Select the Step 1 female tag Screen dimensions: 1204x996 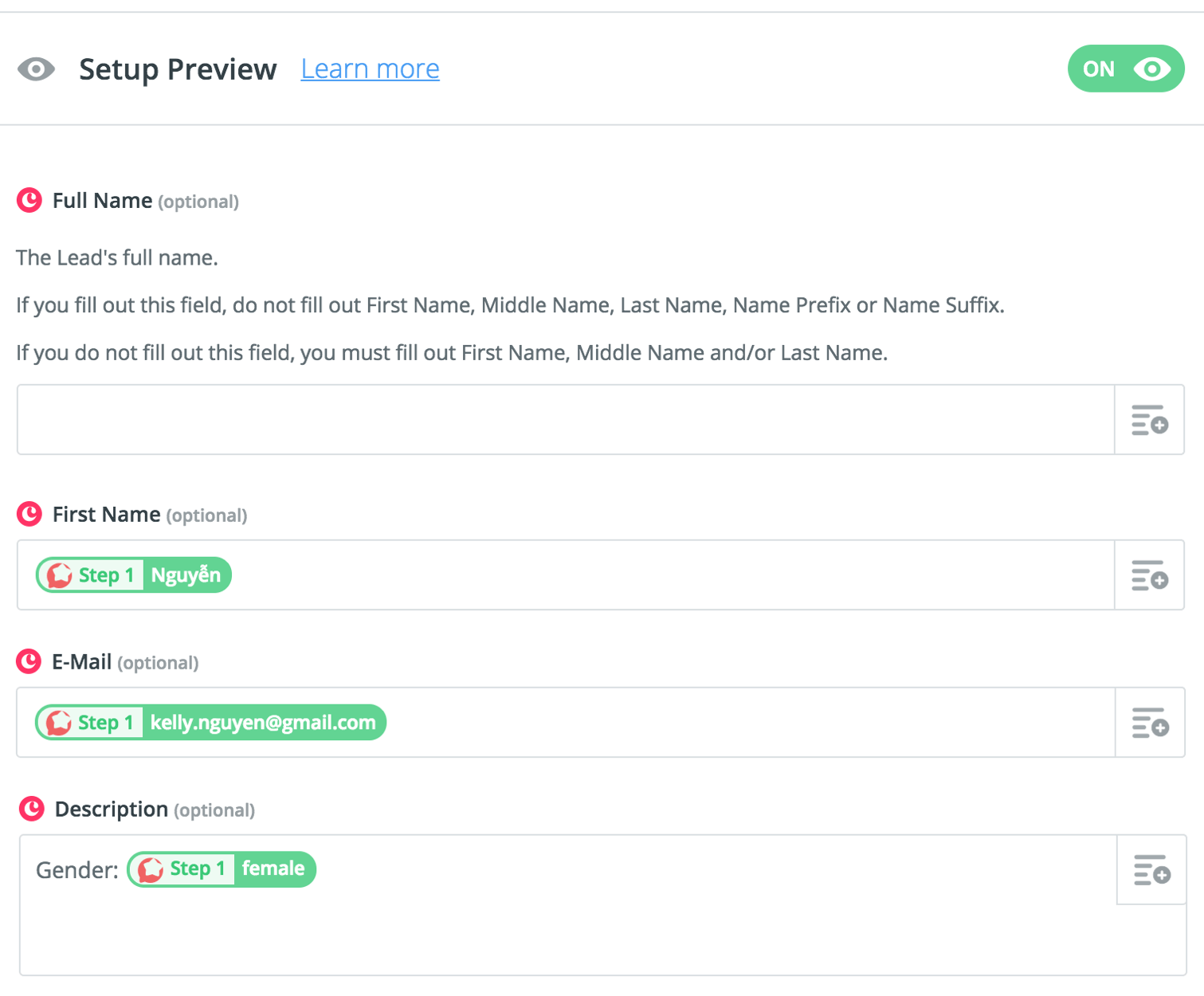tap(222, 869)
